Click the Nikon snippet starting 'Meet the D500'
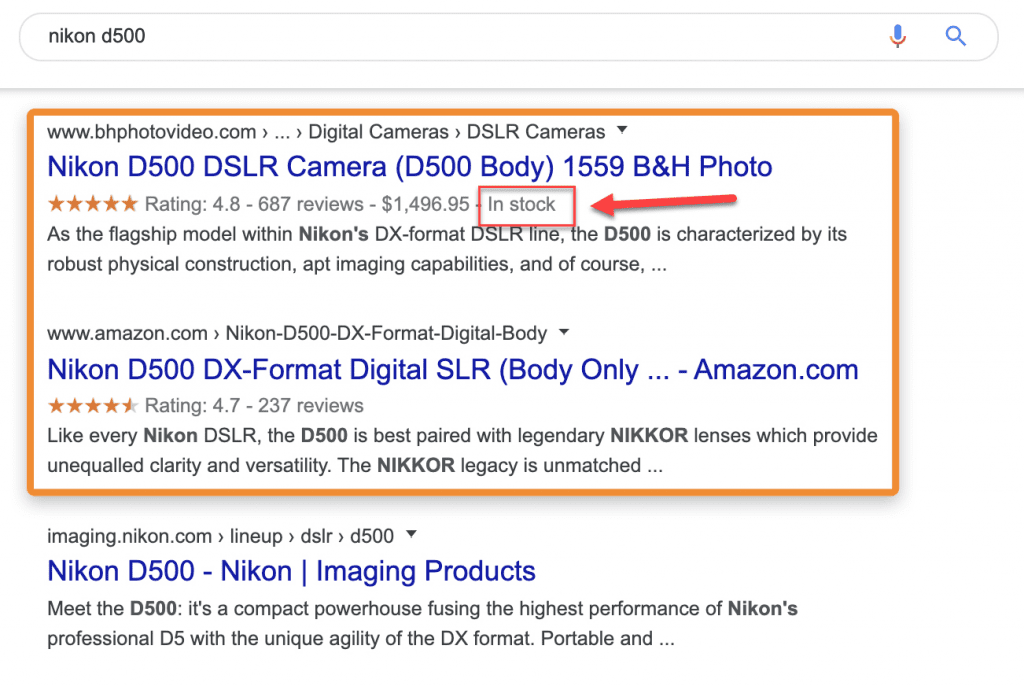 (423, 623)
